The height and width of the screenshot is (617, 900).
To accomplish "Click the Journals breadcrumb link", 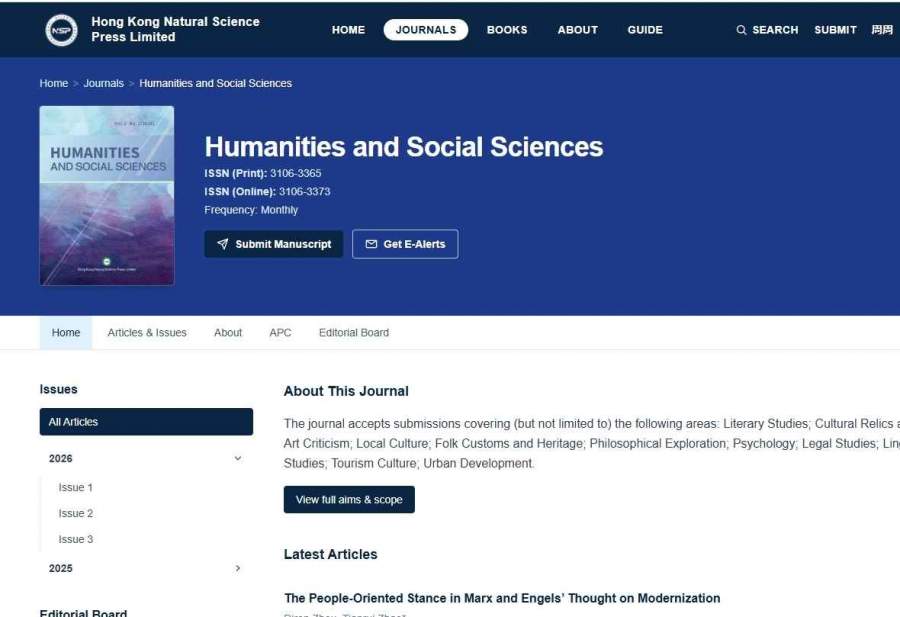I will [103, 83].
